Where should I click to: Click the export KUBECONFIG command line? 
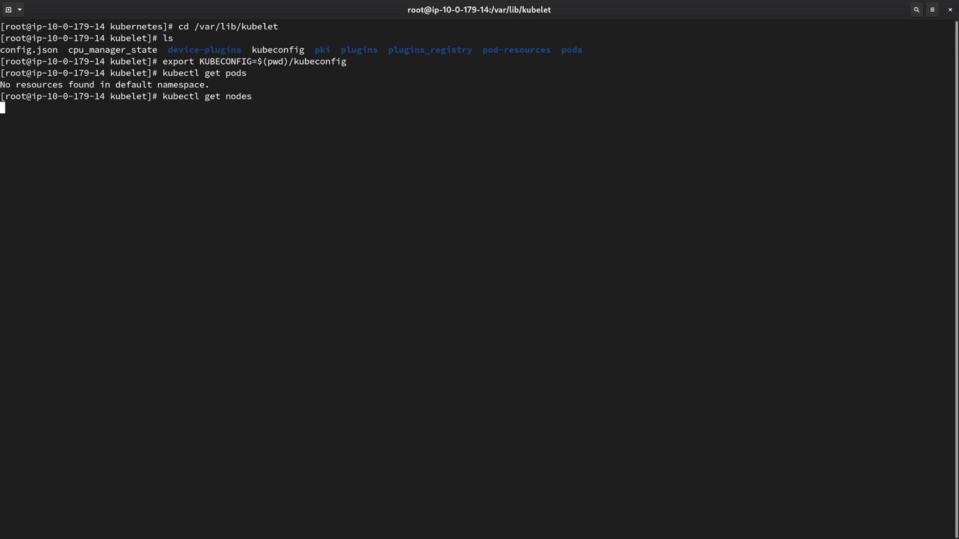254,61
